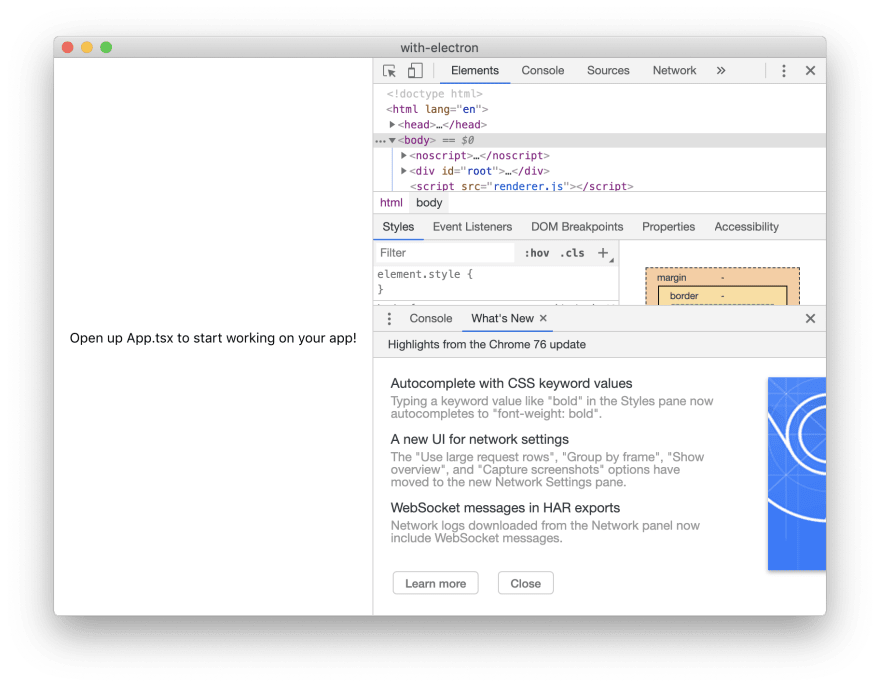Toggle the device toolbar icon
The height and width of the screenshot is (687, 880).
415,71
